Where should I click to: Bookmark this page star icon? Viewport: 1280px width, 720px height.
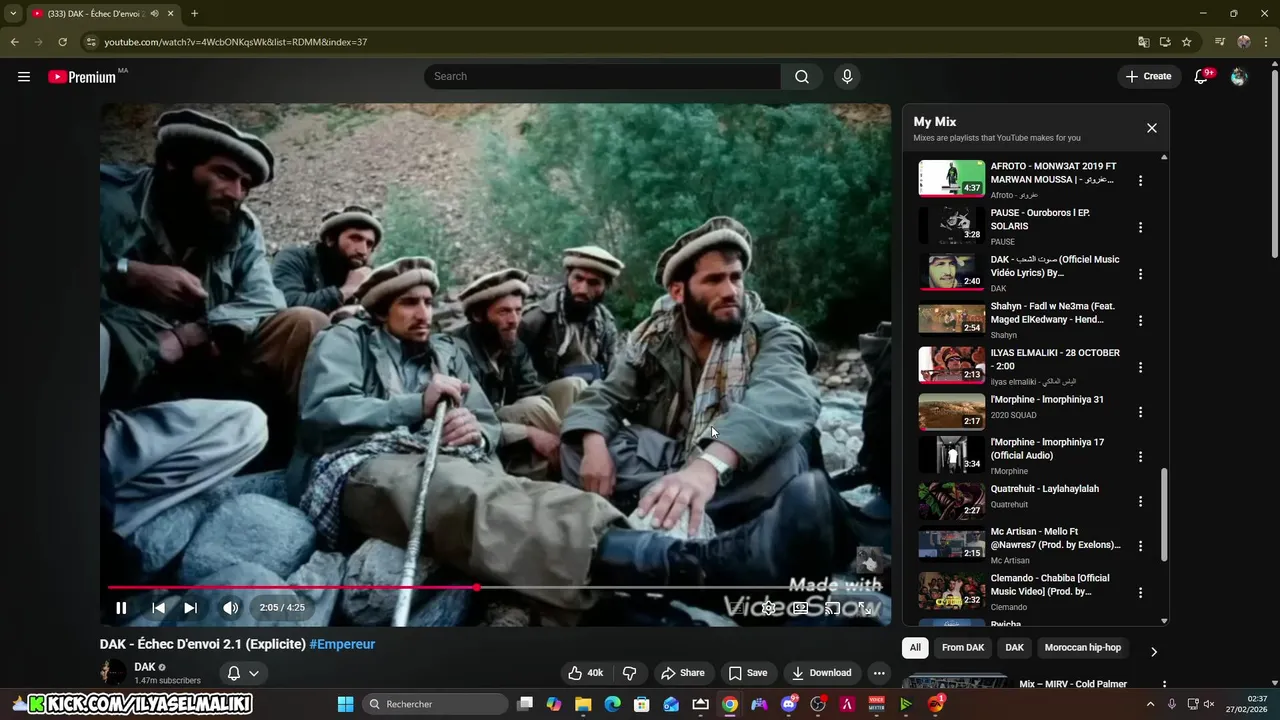pyautogui.click(x=1187, y=42)
